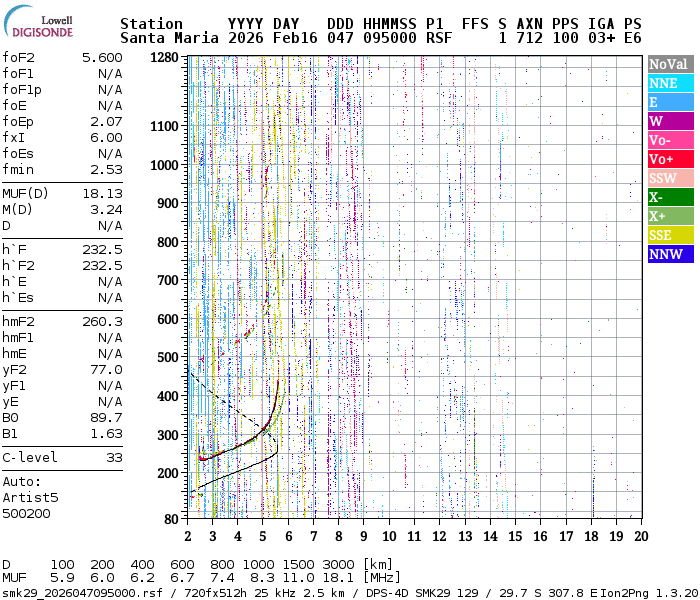Viewport: 700px width, 600px height.
Task: Click the yF2 value 77.0
Action: (x=106, y=370)
